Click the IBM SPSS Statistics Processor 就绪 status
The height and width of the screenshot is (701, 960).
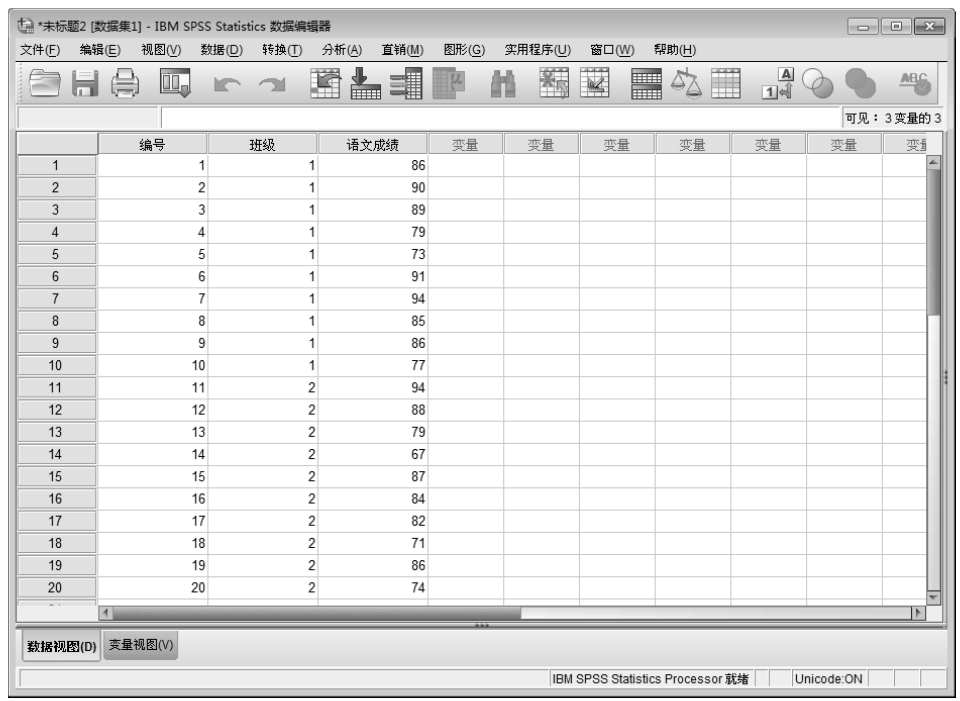(x=650, y=679)
